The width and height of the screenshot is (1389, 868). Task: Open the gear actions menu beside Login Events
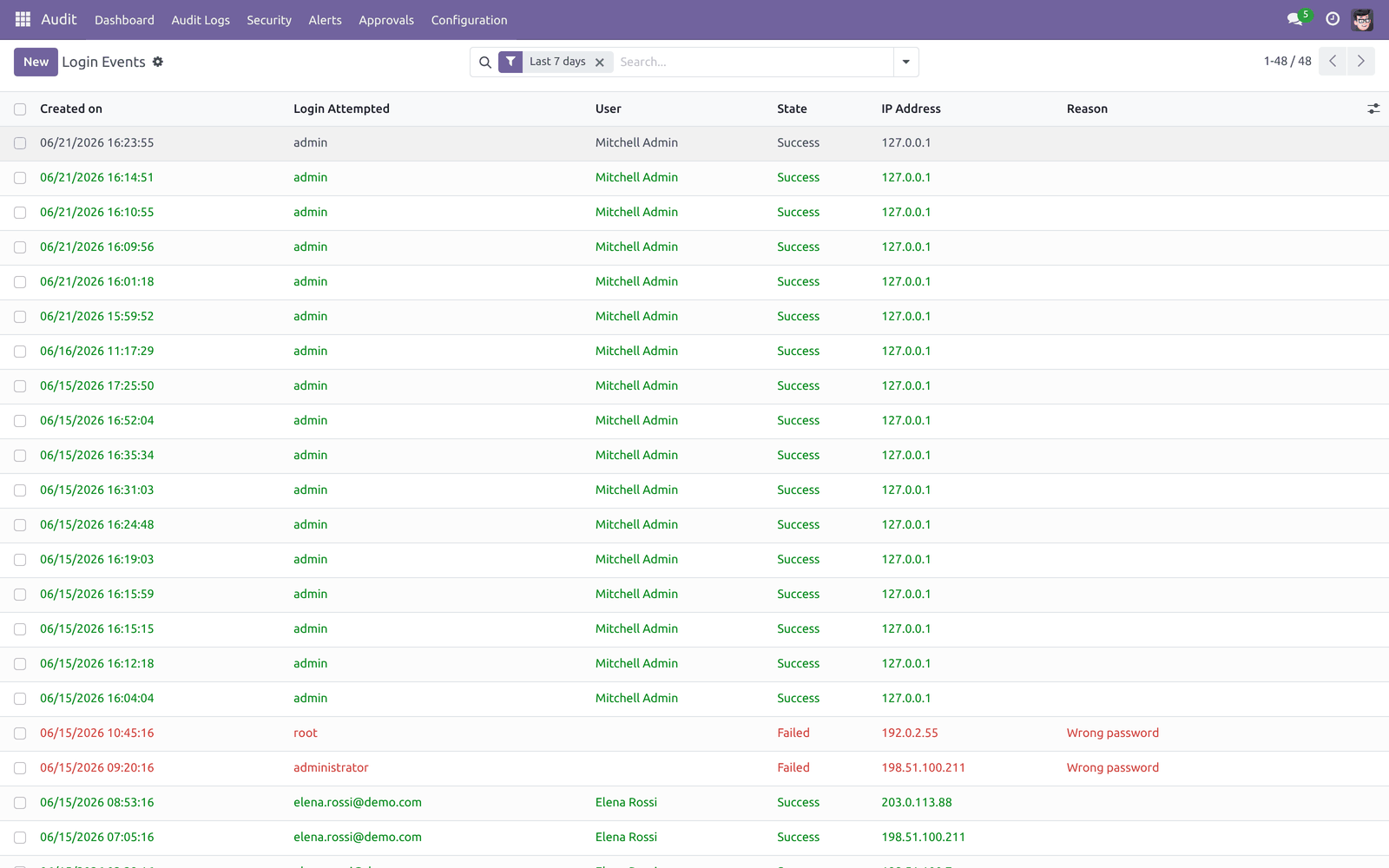pyautogui.click(x=158, y=62)
